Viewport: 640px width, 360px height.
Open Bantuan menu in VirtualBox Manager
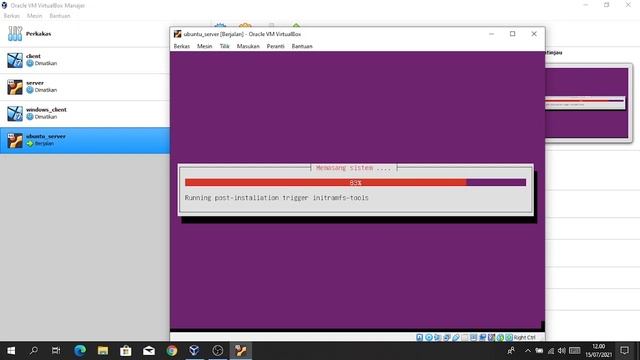(x=60, y=16)
